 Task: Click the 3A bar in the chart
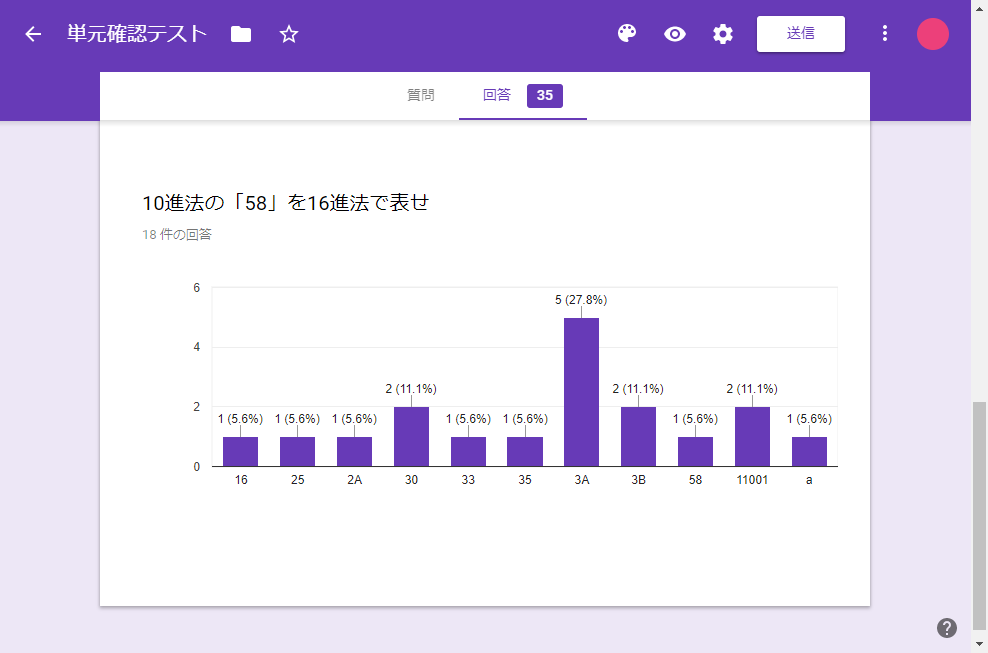coord(581,392)
